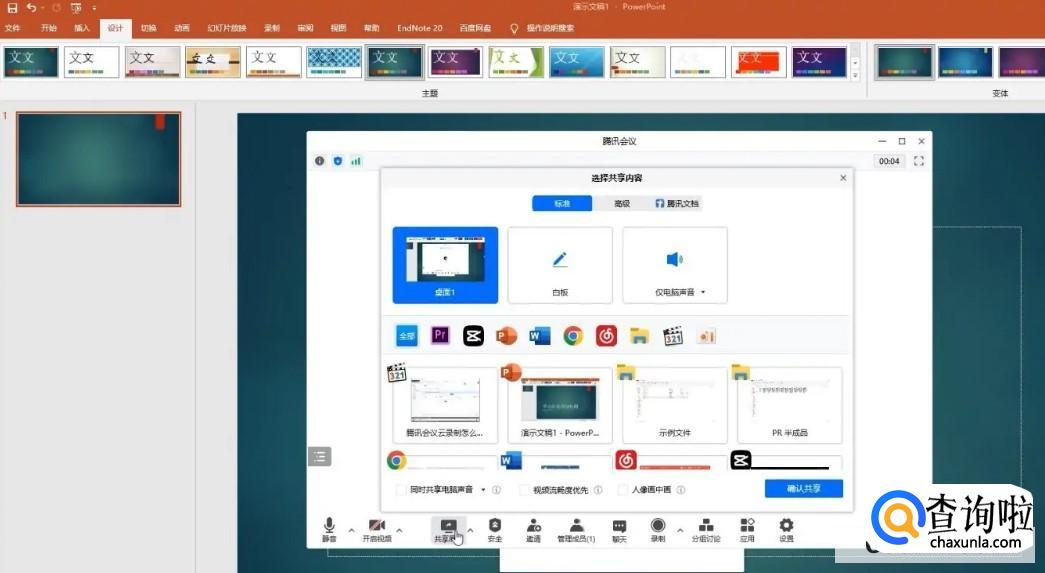The width and height of the screenshot is (1045, 573).
Task: Open the 文件 menu in PowerPoint
Action: tap(12, 28)
